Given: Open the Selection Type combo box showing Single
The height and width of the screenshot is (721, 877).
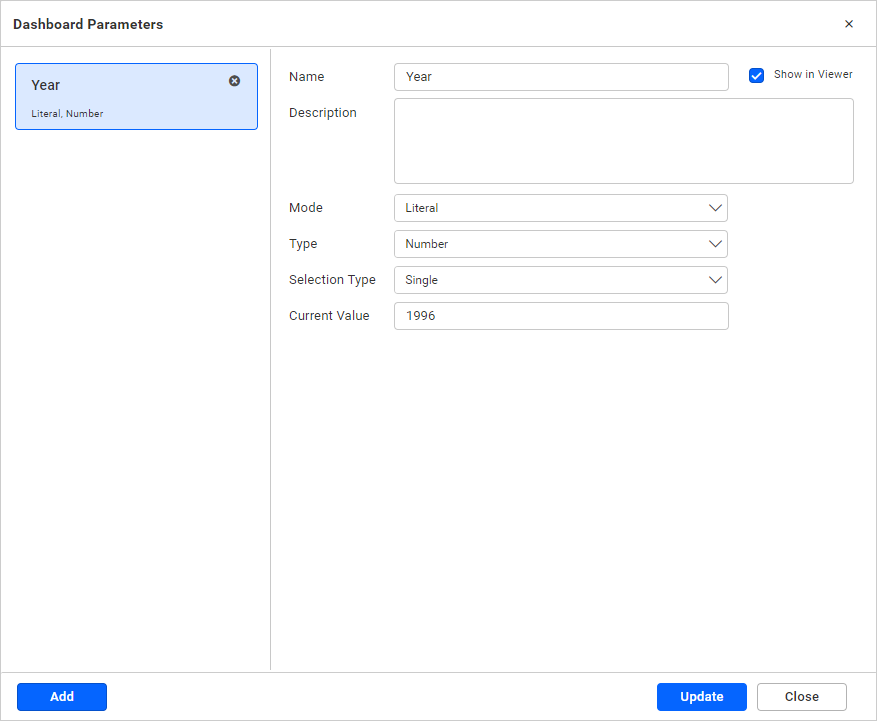Looking at the screenshot, I should 560,279.
